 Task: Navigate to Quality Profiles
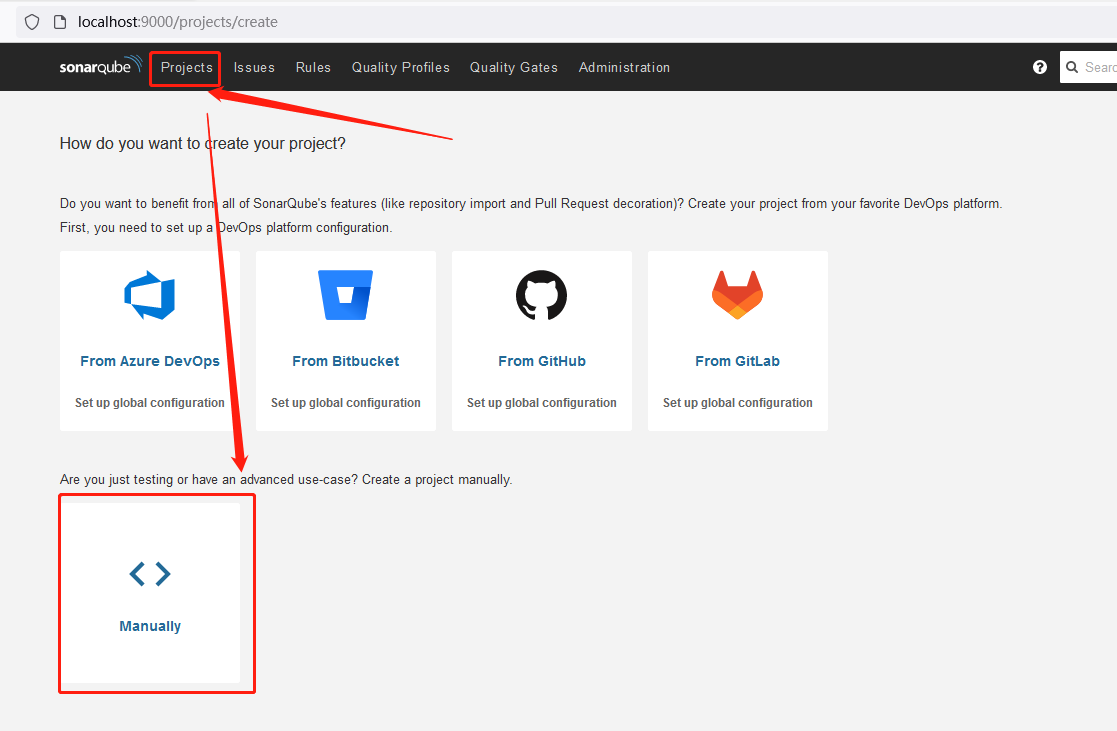401,68
